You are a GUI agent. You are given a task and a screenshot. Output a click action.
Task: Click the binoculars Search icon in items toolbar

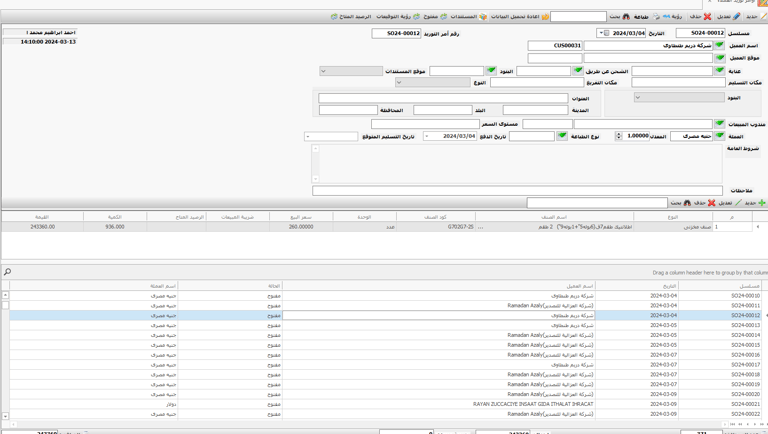click(x=687, y=202)
